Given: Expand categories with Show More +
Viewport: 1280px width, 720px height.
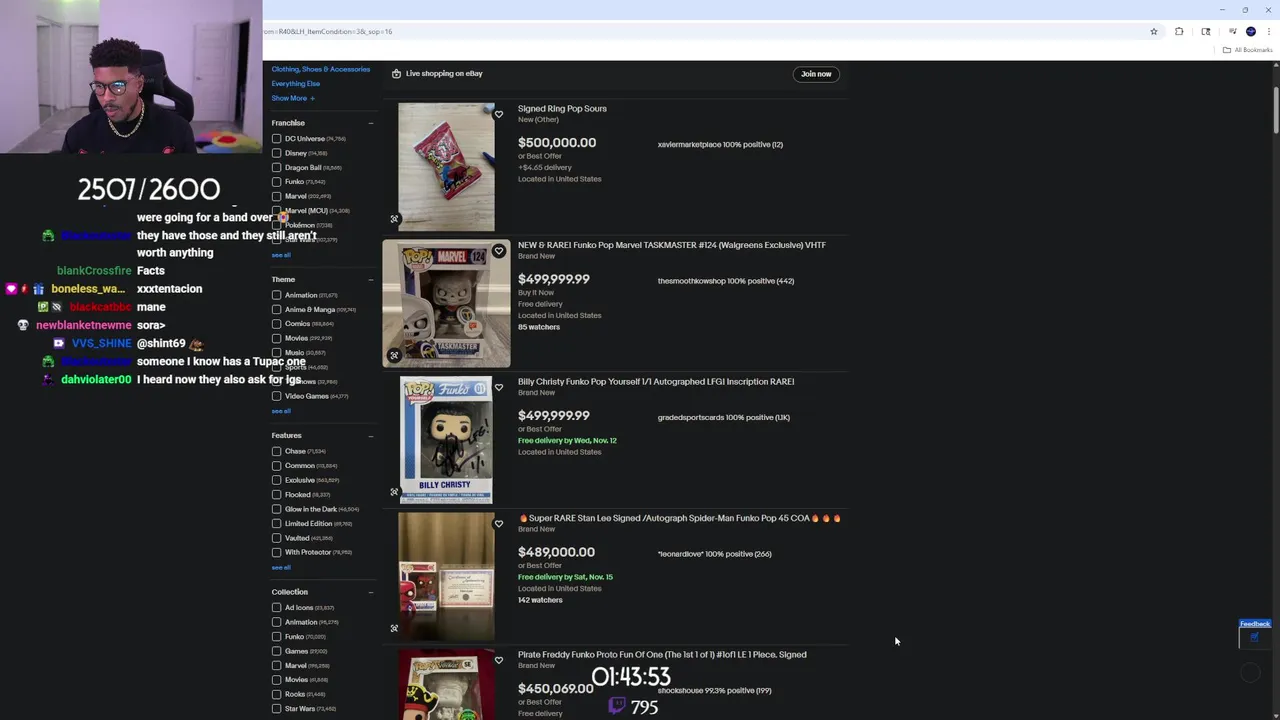Looking at the screenshot, I should [292, 98].
